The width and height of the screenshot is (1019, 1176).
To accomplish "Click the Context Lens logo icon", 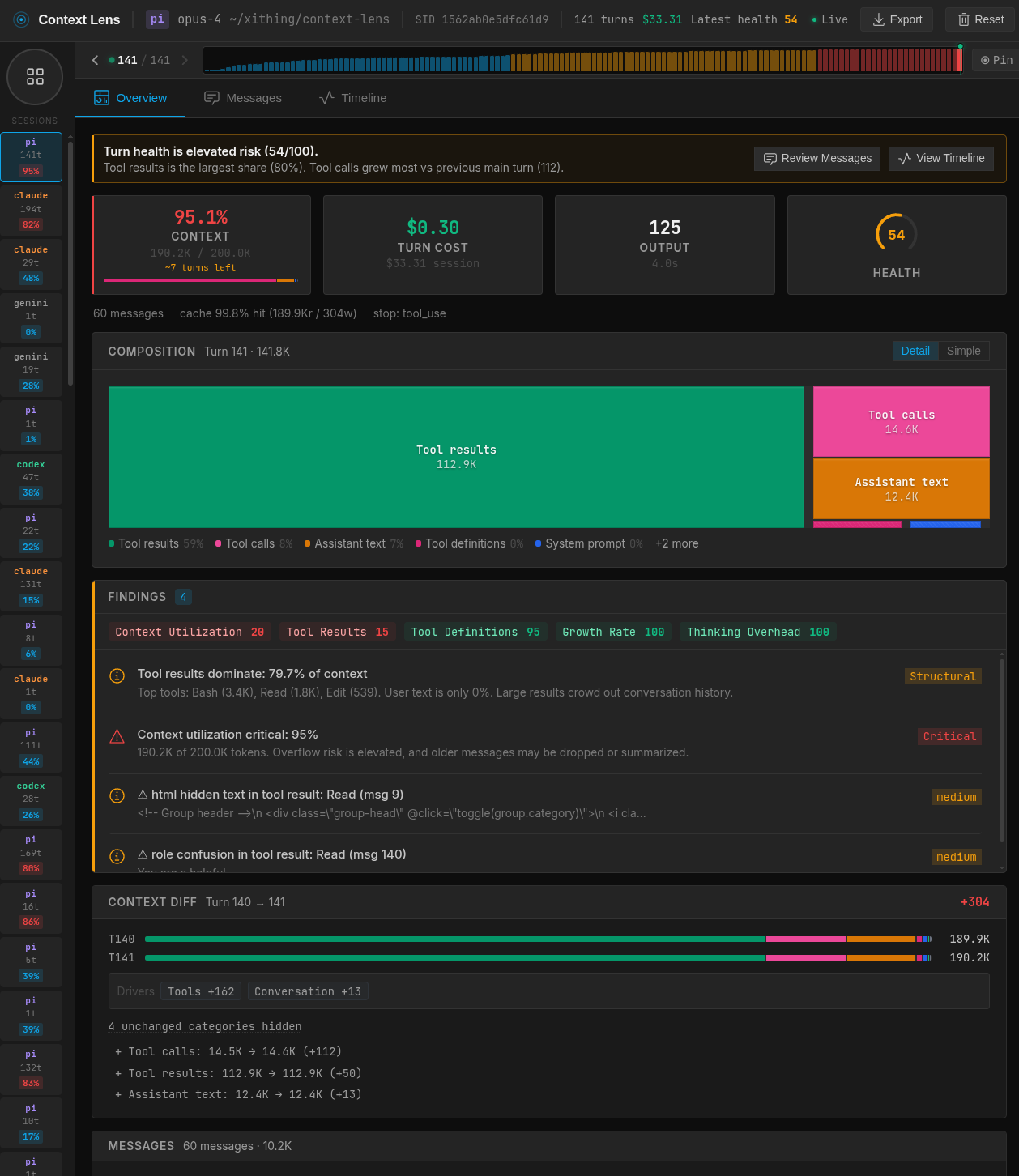I will (x=21, y=19).
